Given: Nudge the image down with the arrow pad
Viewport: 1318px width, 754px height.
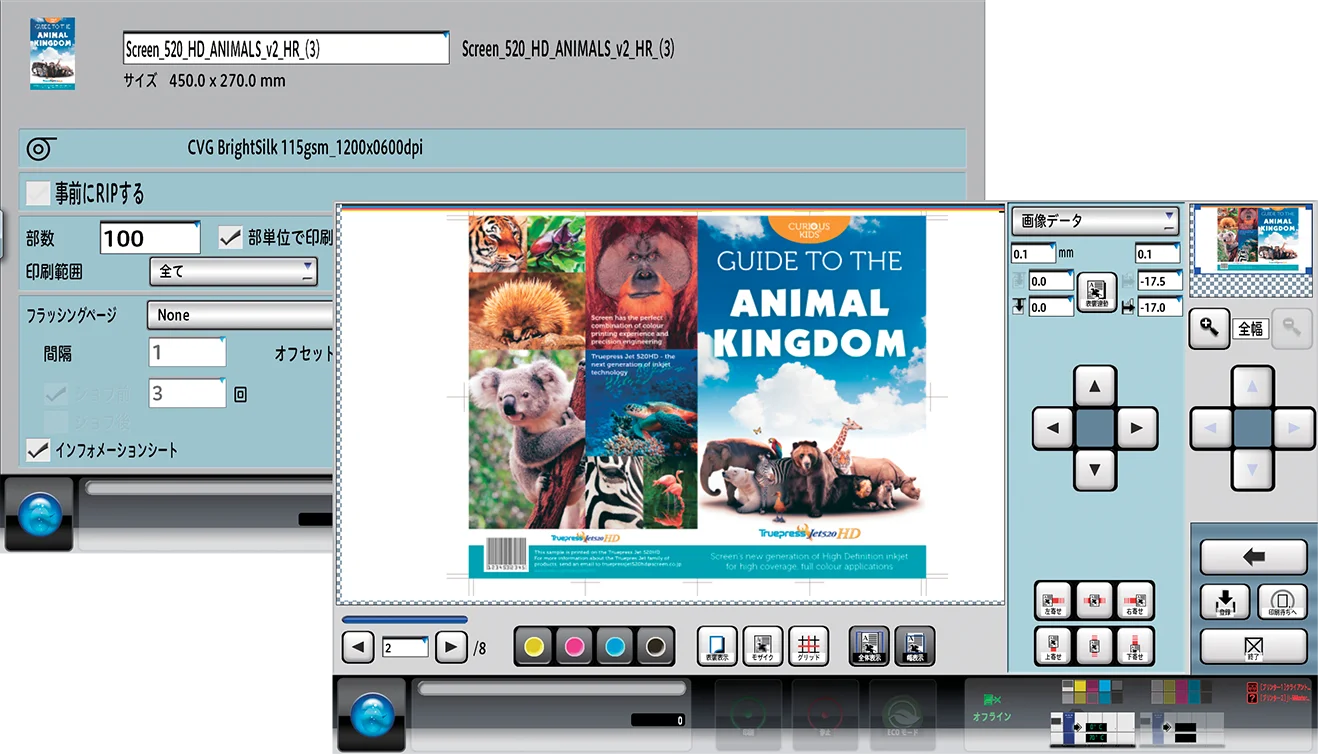Looking at the screenshot, I should pyautogui.click(x=1095, y=470).
